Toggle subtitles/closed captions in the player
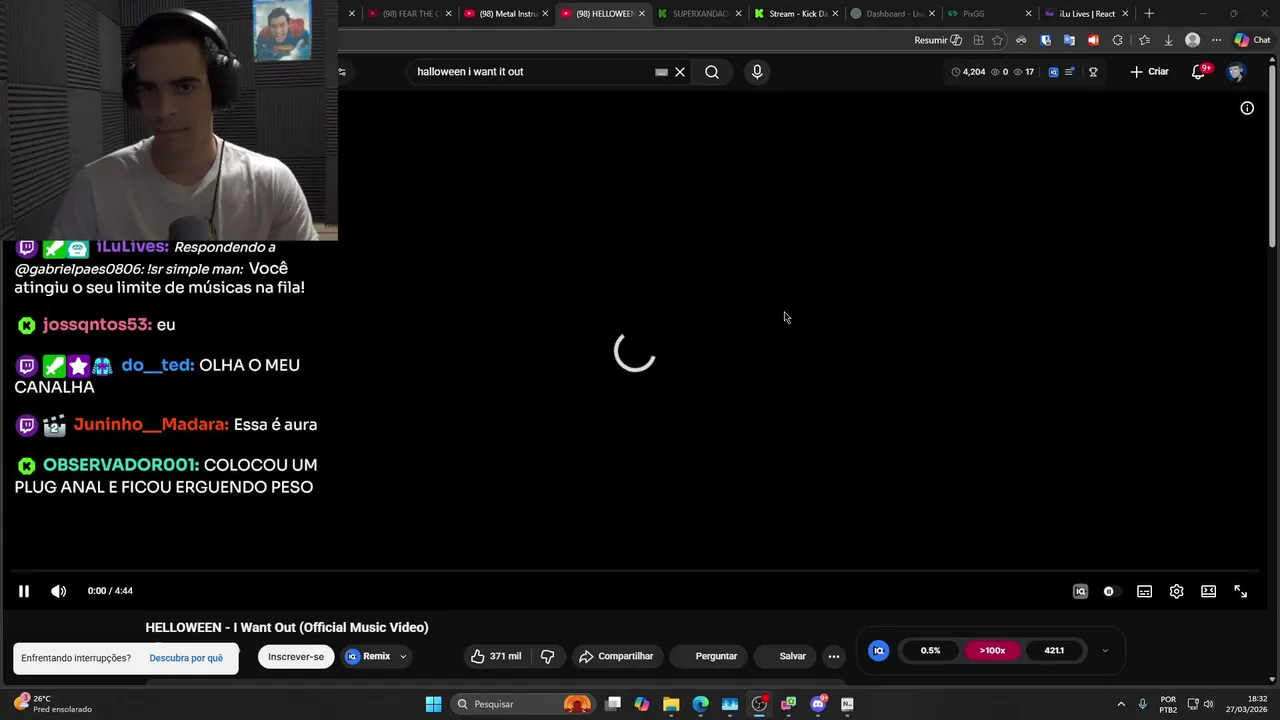The image size is (1280, 720). click(1144, 591)
